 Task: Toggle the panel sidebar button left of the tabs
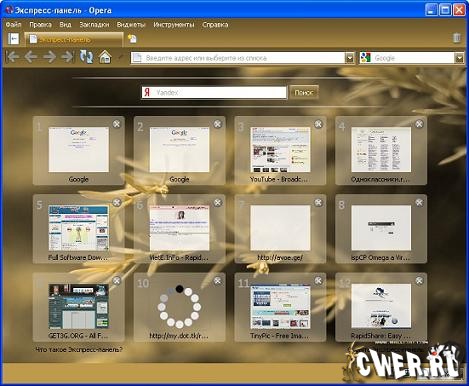coord(13,39)
